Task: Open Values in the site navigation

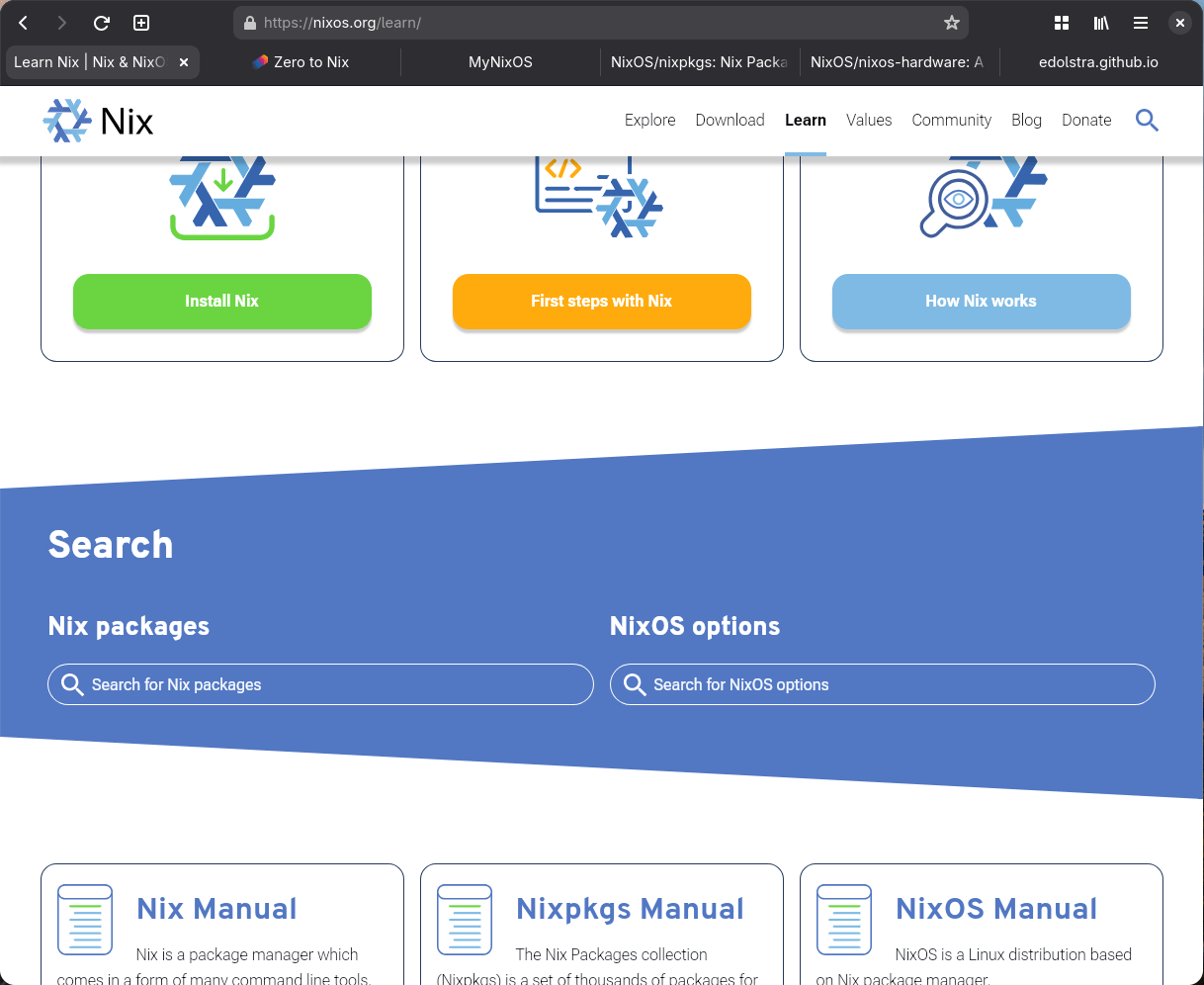Action: coord(869,120)
